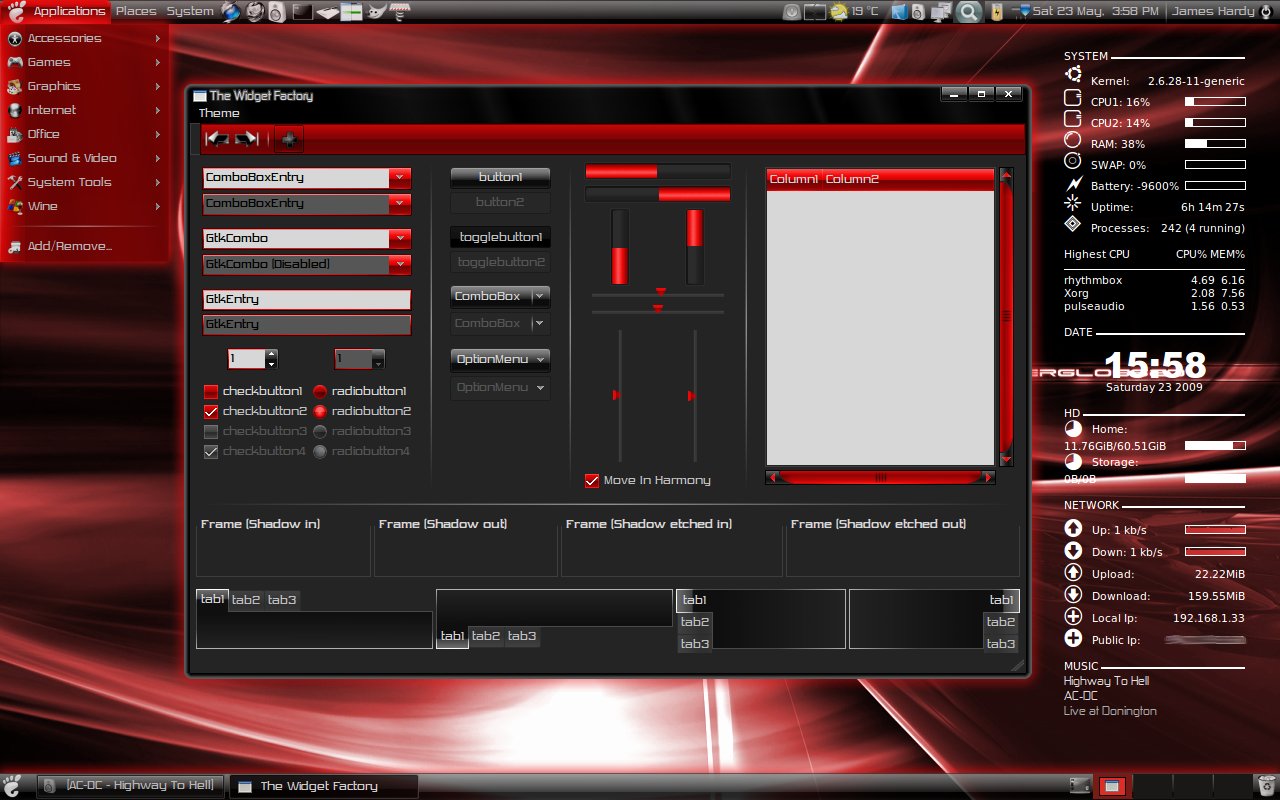Click Column1 header in tree view
1280x800 pixels.
pos(794,179)
